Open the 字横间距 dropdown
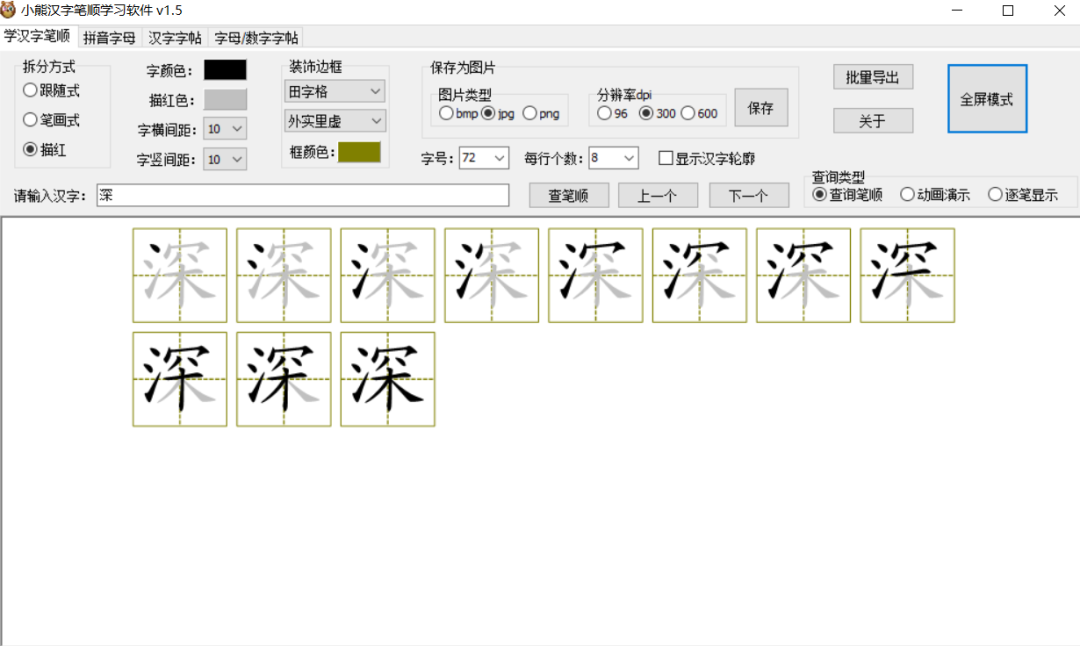Image resolution: width=1080 pixels, height=646 pixels. coord(225,129)
